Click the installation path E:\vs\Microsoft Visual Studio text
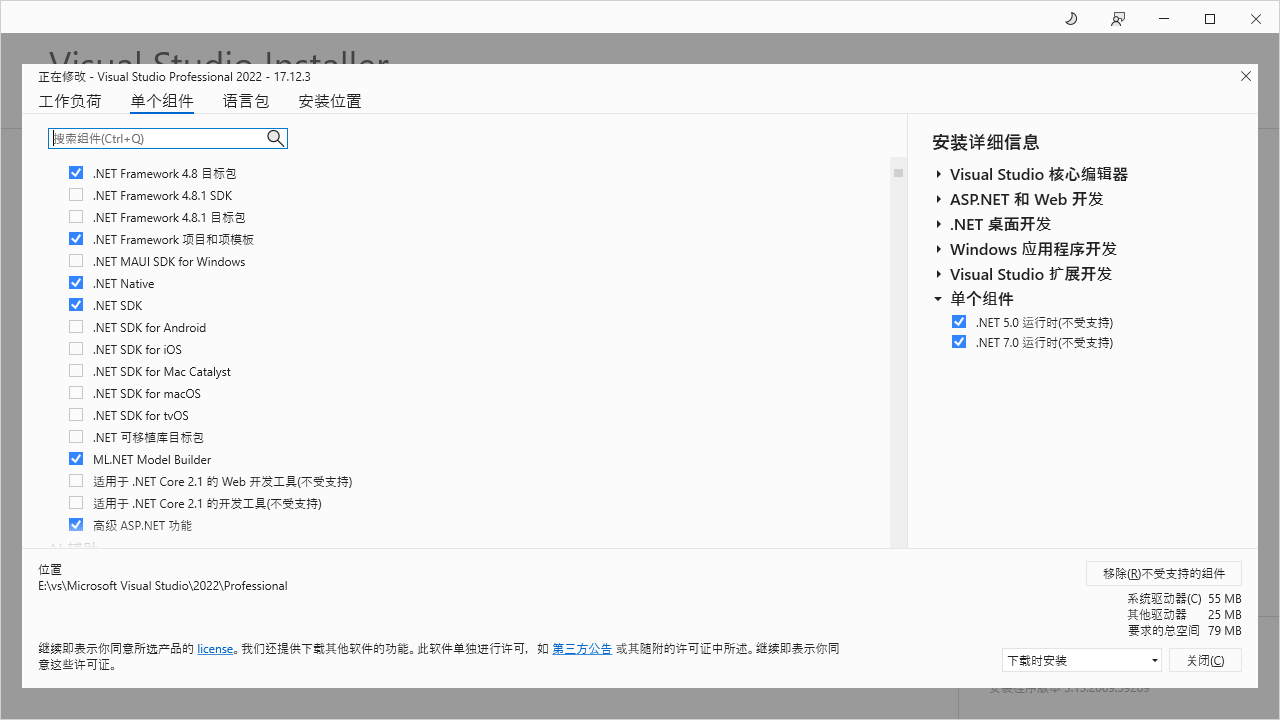This screenshot has height=720, width=1280. click(163, 586)
